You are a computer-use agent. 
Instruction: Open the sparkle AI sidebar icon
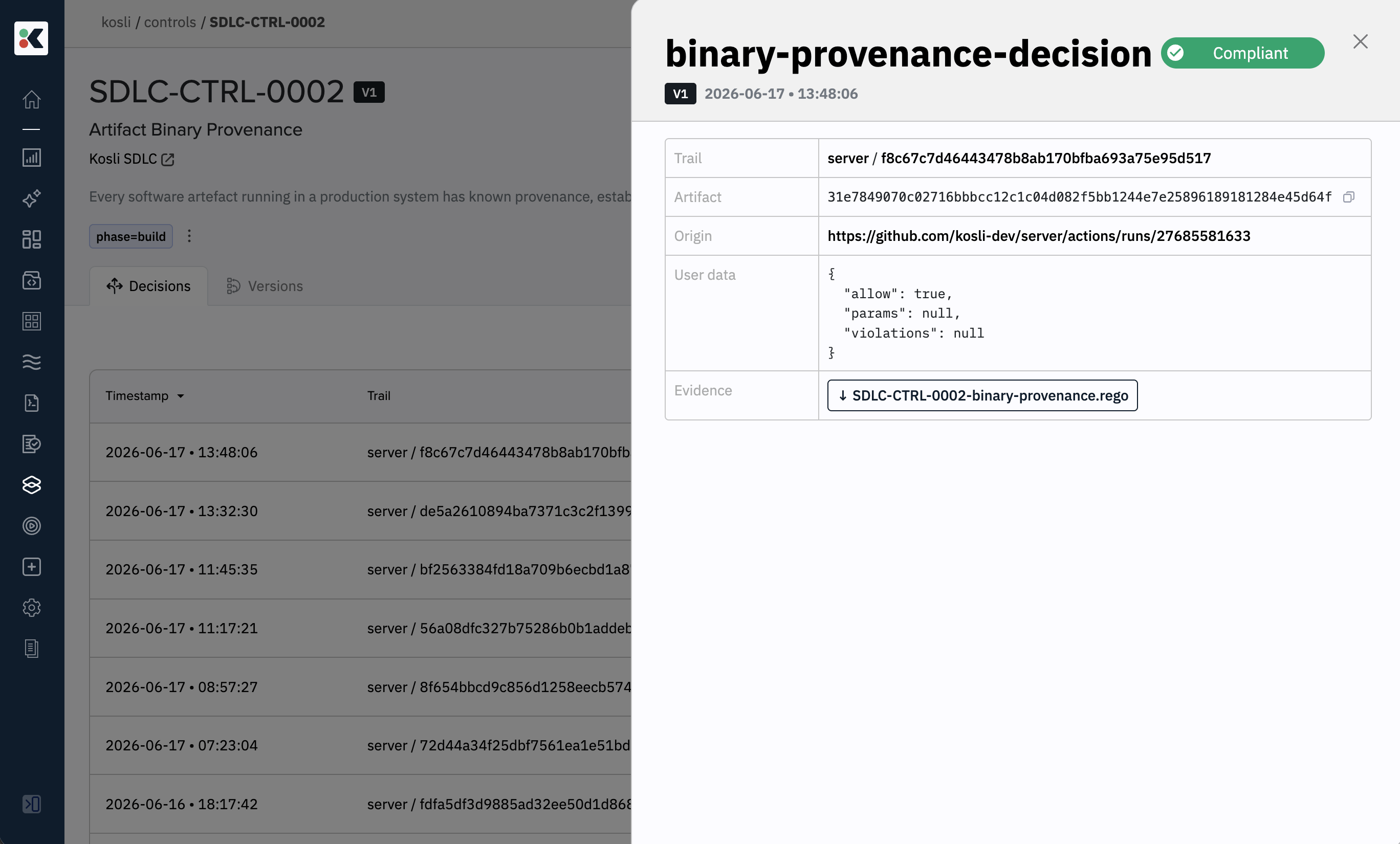[31, 198]
